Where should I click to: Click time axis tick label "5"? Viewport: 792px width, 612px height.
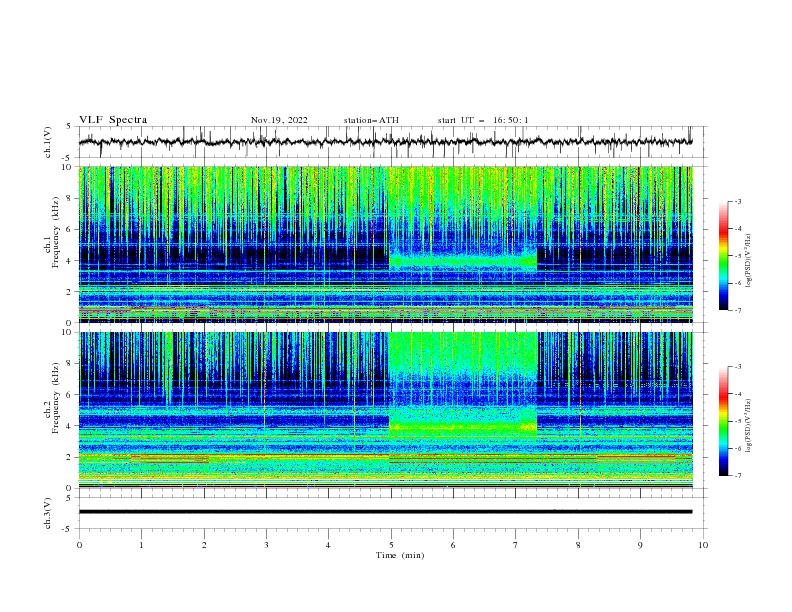pos(391,545)
